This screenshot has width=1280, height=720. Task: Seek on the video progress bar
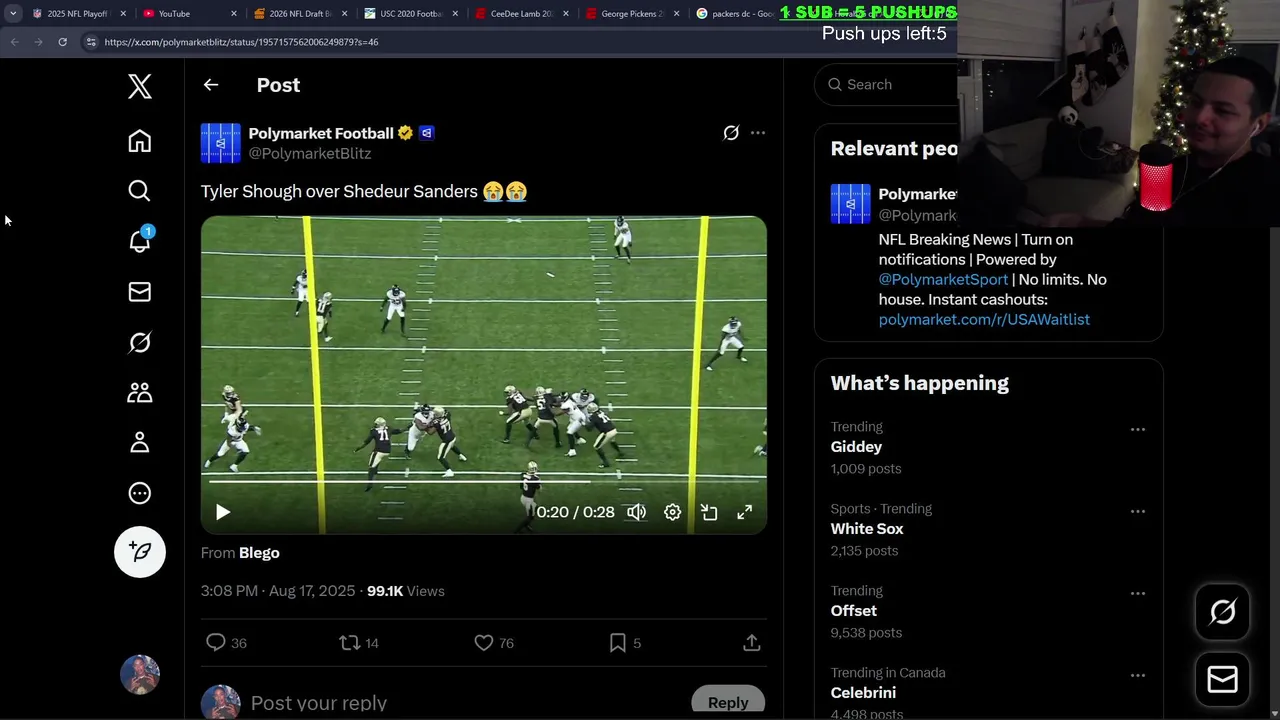pos(484,482)
